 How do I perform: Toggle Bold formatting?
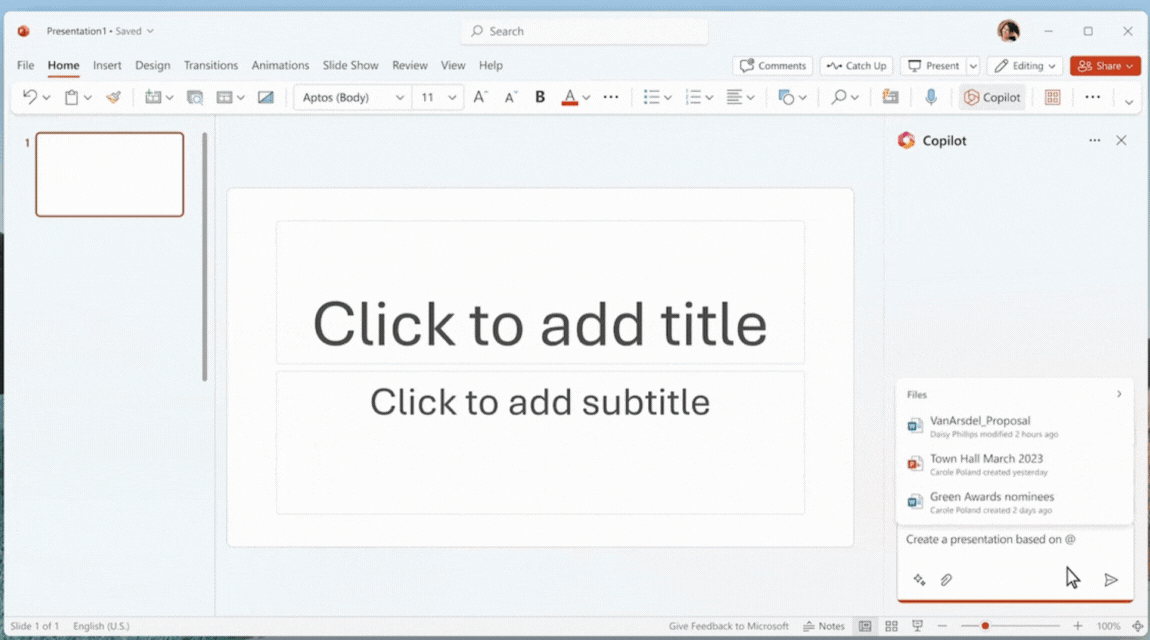(539, 97)
